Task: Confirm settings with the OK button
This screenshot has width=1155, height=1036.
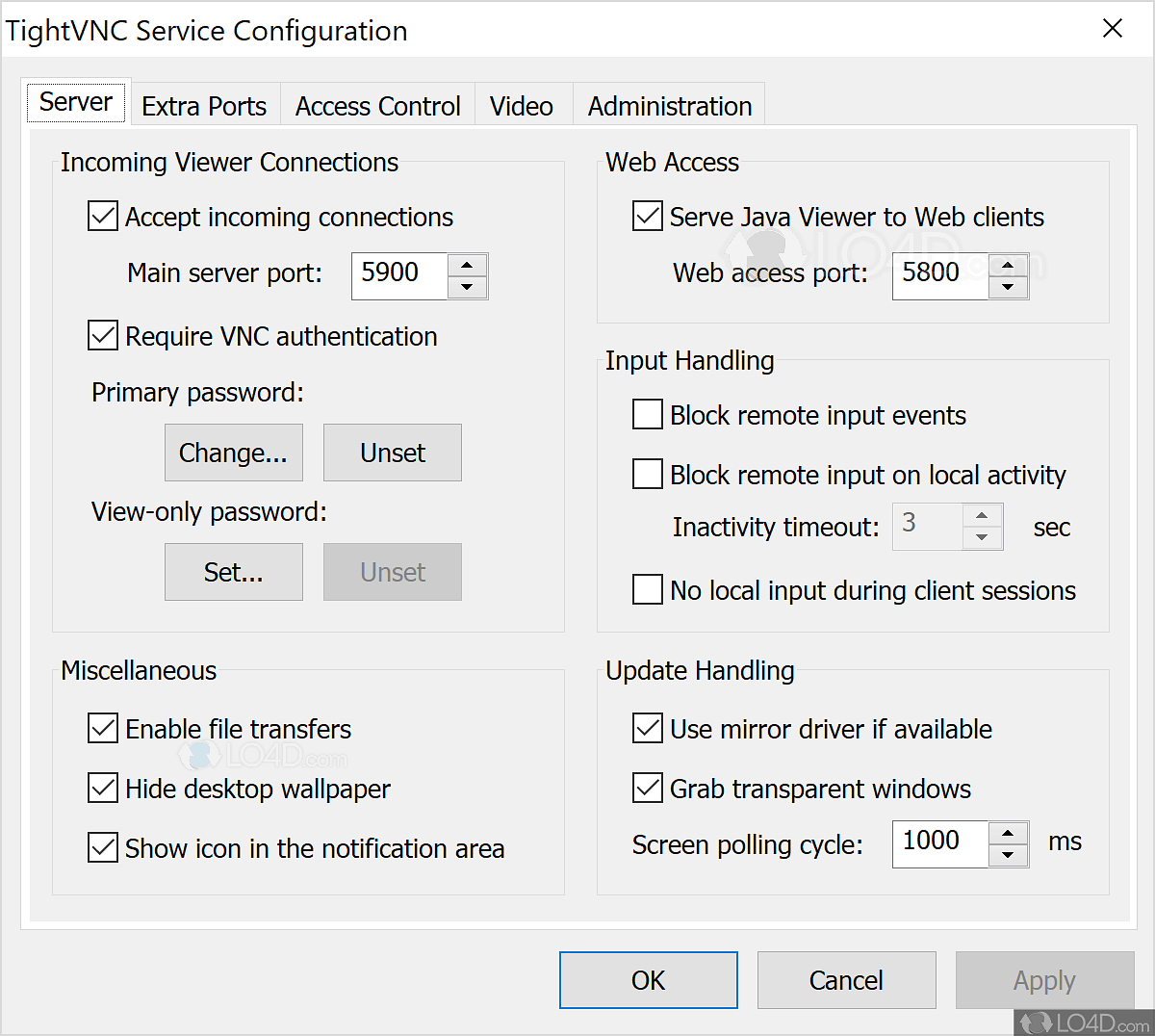Action: click(x=648, y=980)
